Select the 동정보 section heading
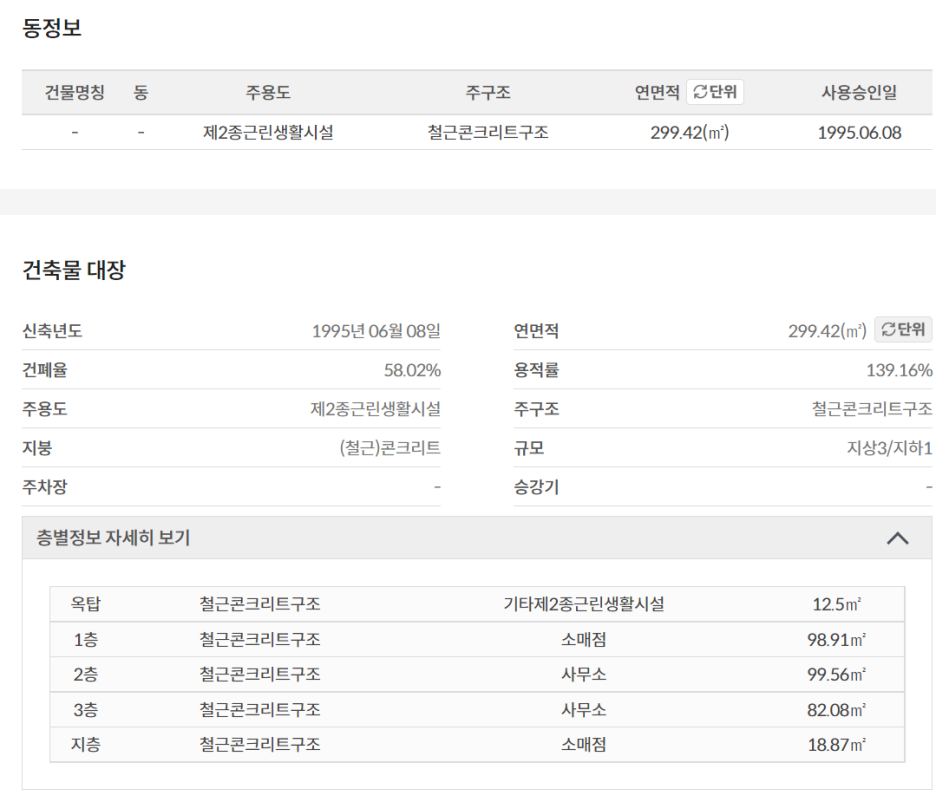The width and height of the screenshot is (936, 802). (x=51, y=27)
